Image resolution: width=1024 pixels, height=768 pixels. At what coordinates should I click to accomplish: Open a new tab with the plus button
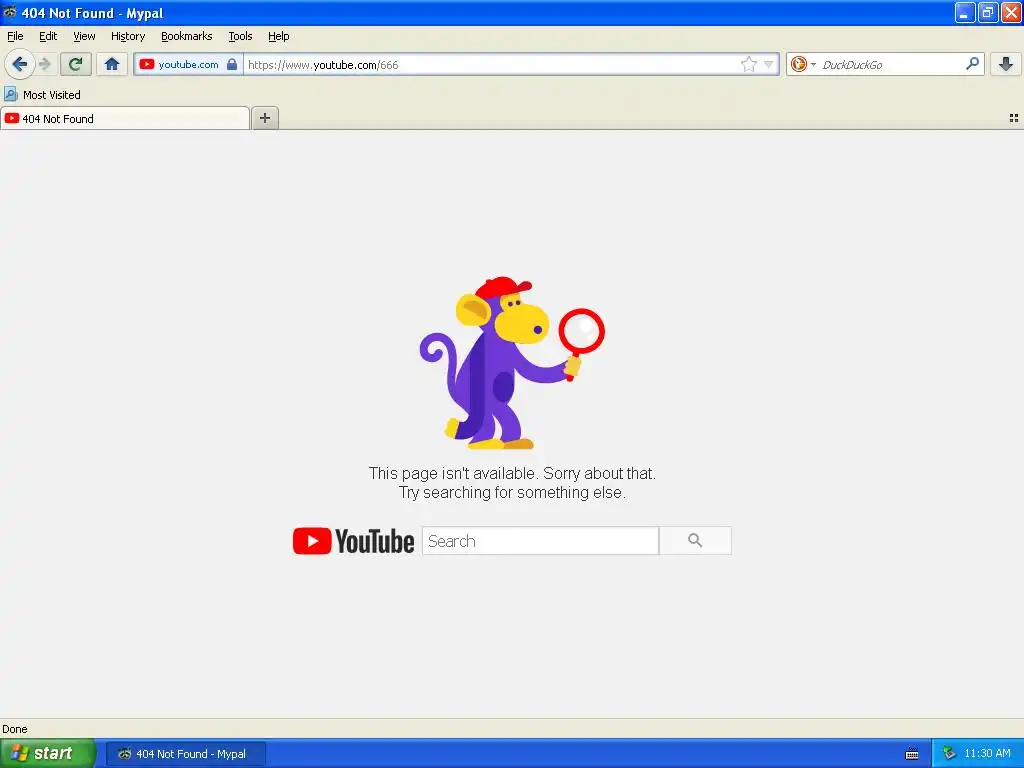264,118
